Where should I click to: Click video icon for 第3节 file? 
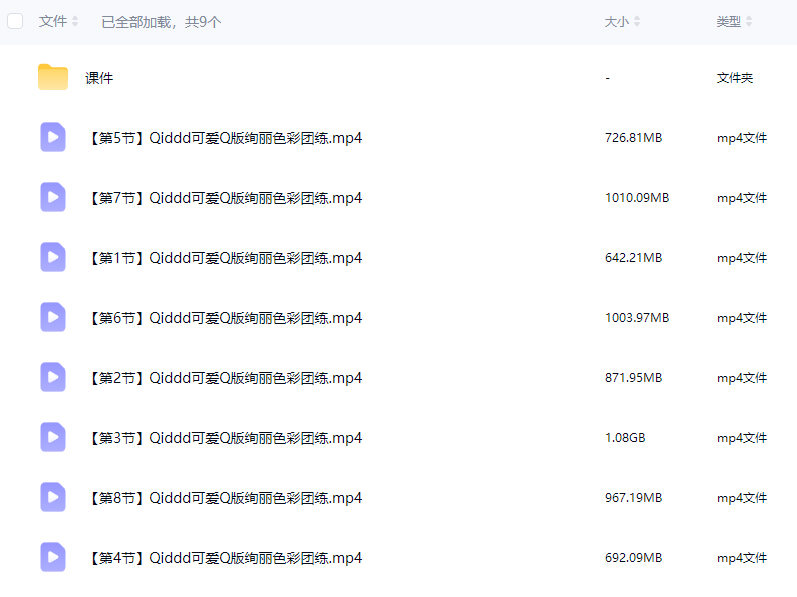point(53,437)
